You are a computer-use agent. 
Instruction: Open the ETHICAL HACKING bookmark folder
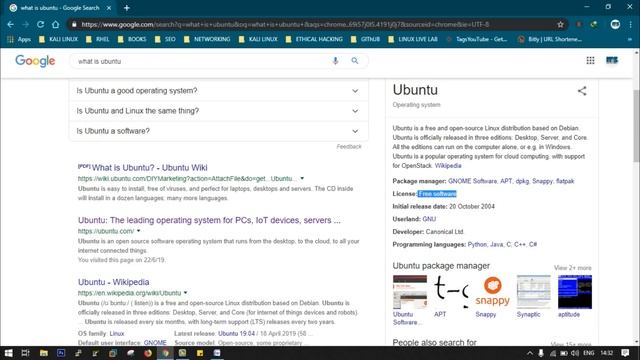314,39
